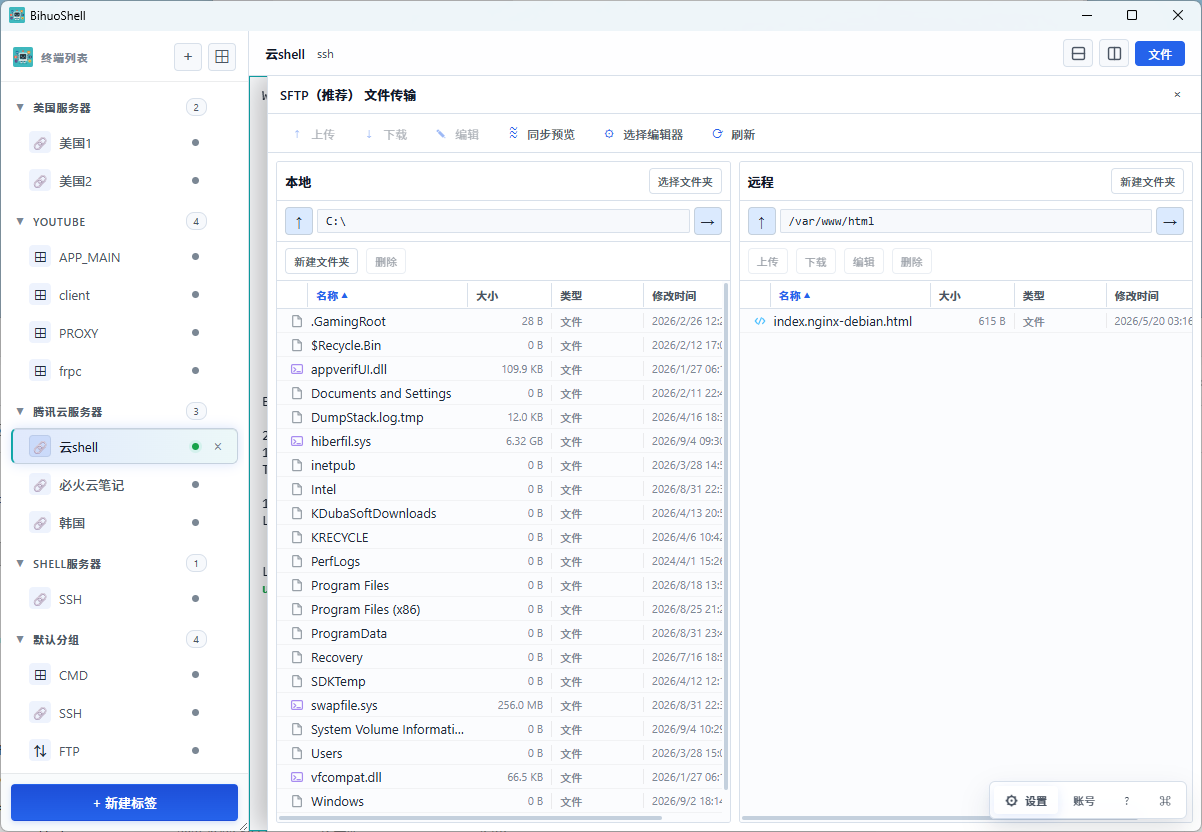The width and height of the screenshot is (1202, 832).
Task: Click 上传 in the SFTP toolbar
Action: tap(313, 134)
